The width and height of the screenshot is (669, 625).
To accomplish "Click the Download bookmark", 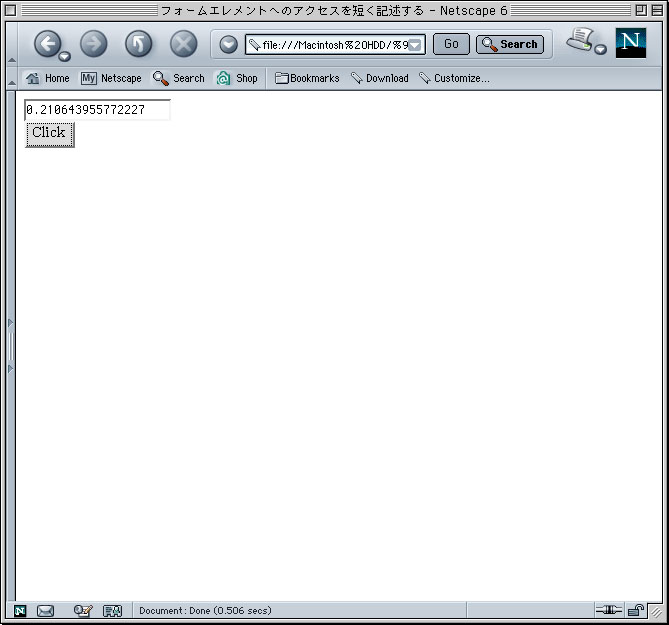I will click(380, 78).
